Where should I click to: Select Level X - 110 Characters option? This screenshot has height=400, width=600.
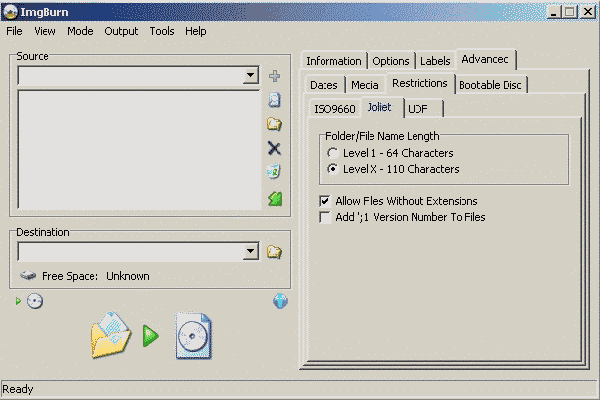[x=333, y=169]
